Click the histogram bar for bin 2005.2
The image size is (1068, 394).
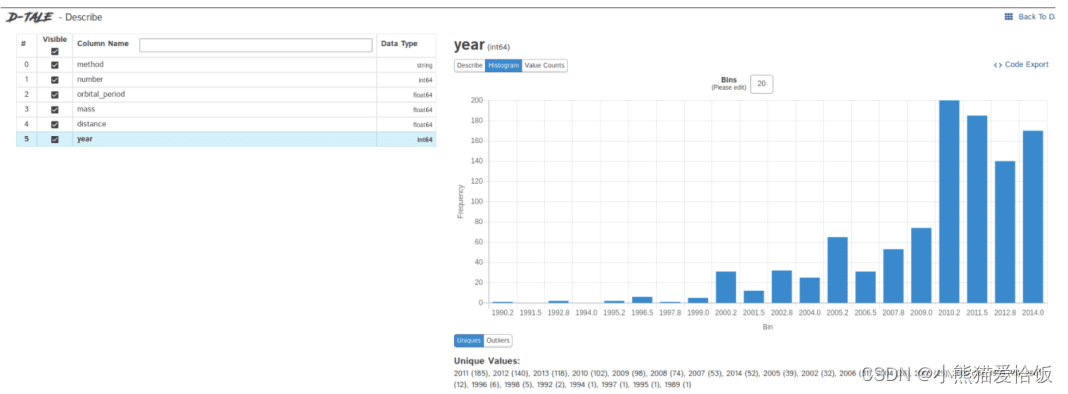click(837, 270)
